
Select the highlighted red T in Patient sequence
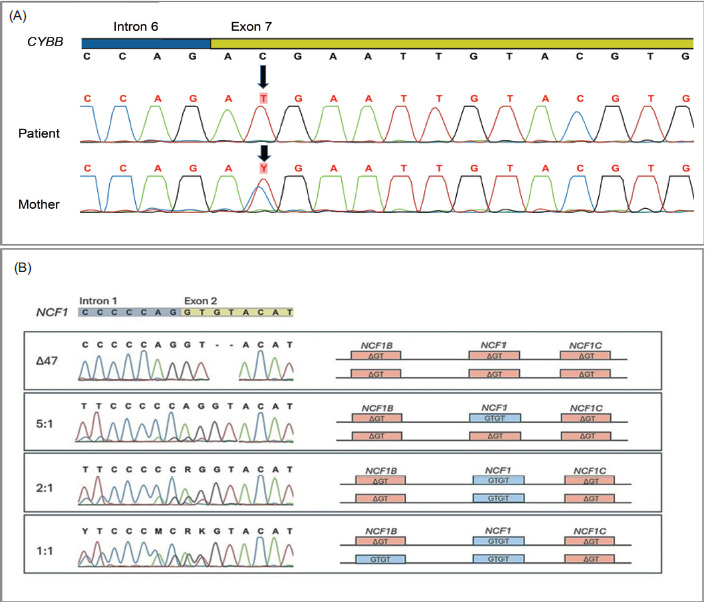click(x=263, y=98)
